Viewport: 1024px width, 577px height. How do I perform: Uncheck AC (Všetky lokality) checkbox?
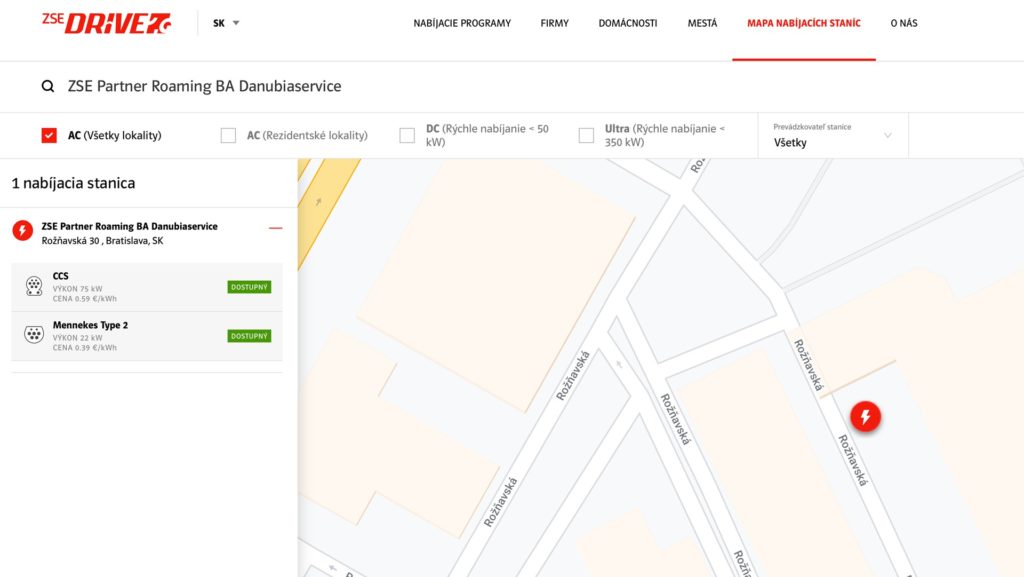point(49,135)
